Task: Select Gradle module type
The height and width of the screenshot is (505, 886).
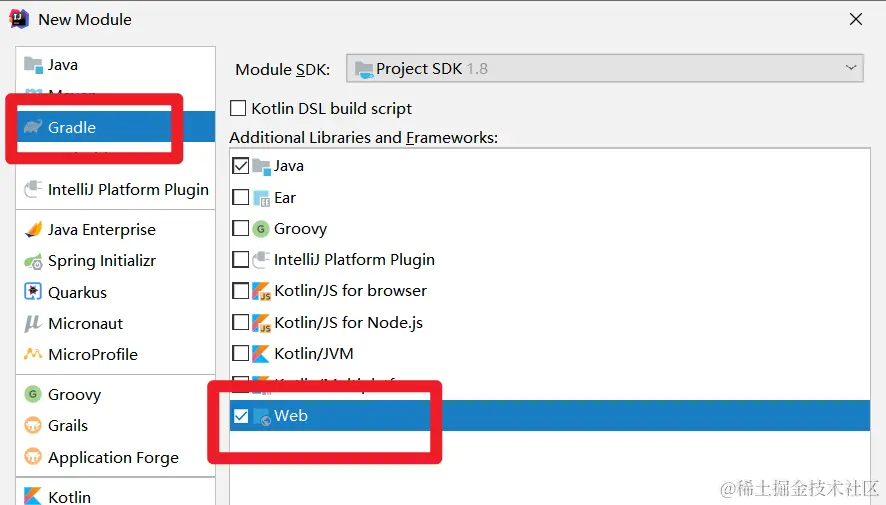Action: pyautogui.click(x=115, y=127)
